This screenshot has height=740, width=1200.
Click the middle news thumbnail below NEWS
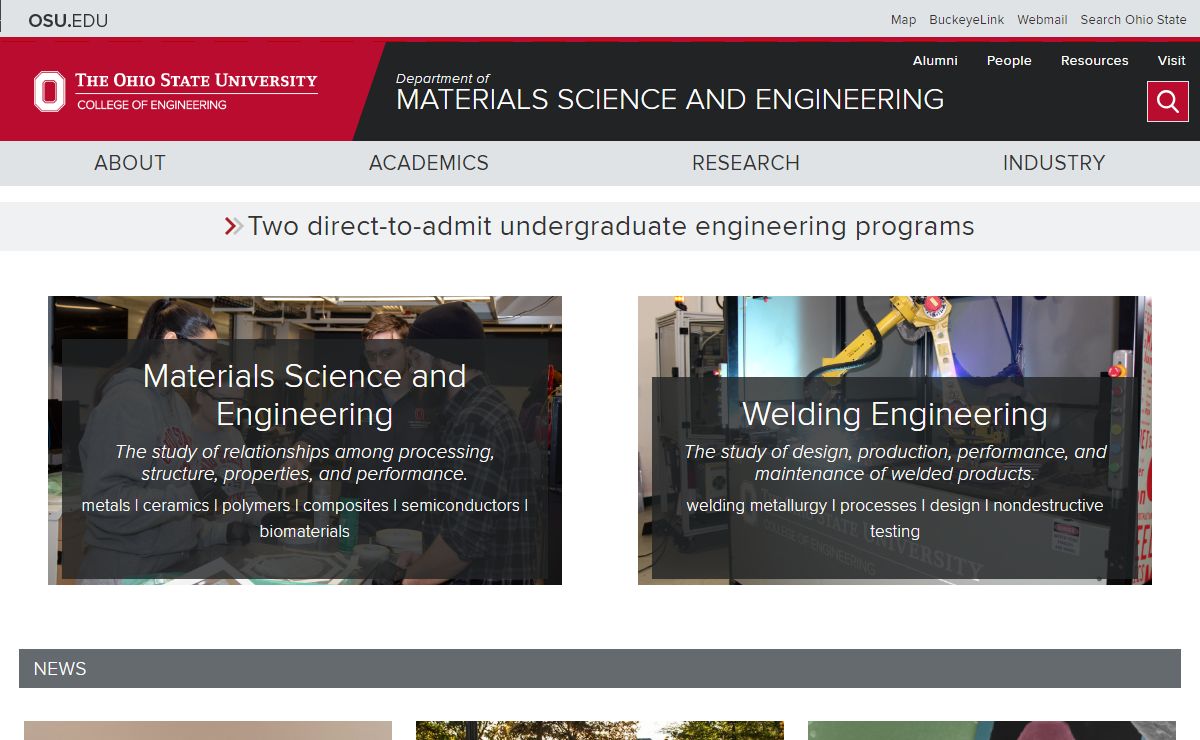coord(600,731)
